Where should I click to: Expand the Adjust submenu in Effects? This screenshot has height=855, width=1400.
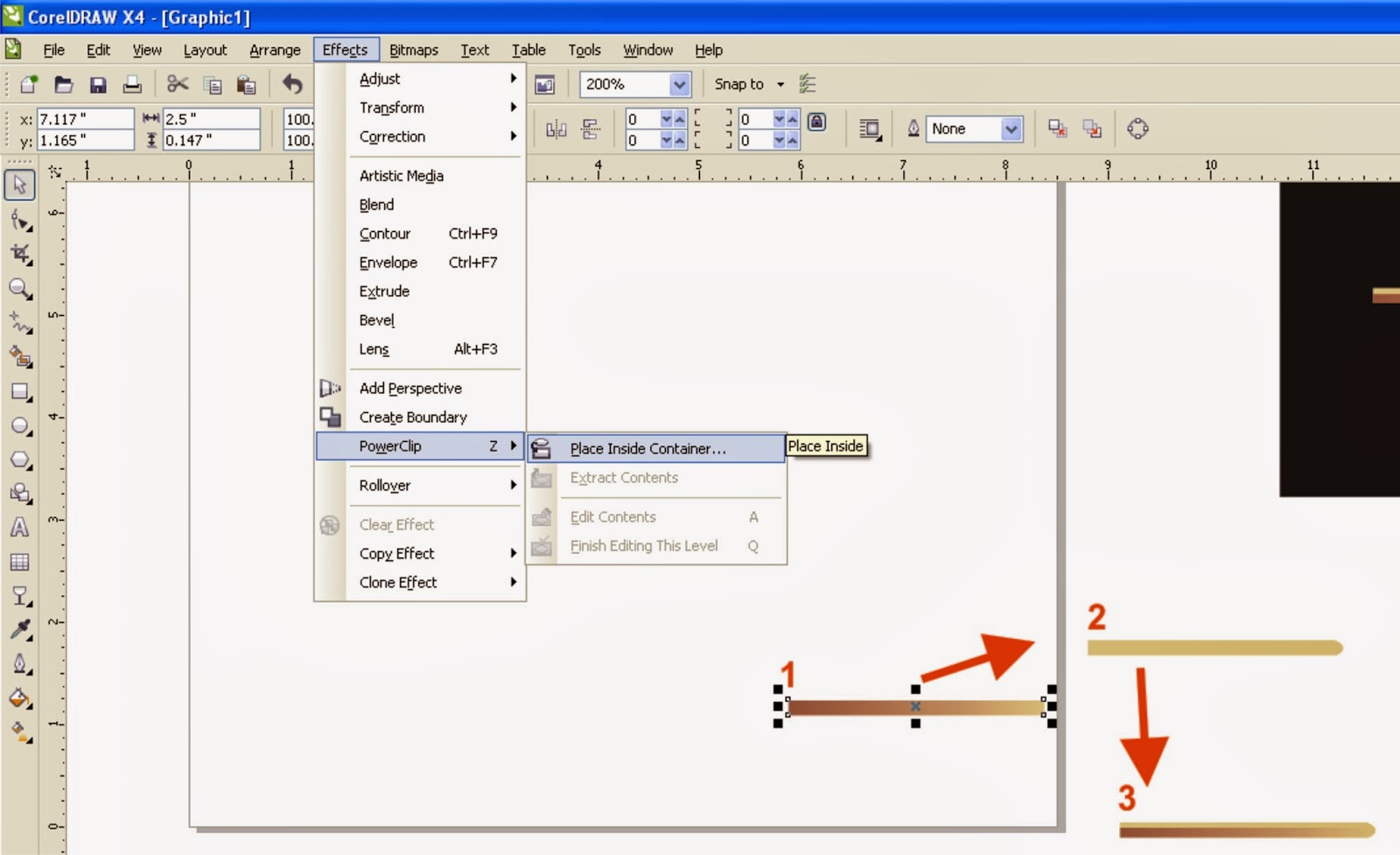pos(380,78)
